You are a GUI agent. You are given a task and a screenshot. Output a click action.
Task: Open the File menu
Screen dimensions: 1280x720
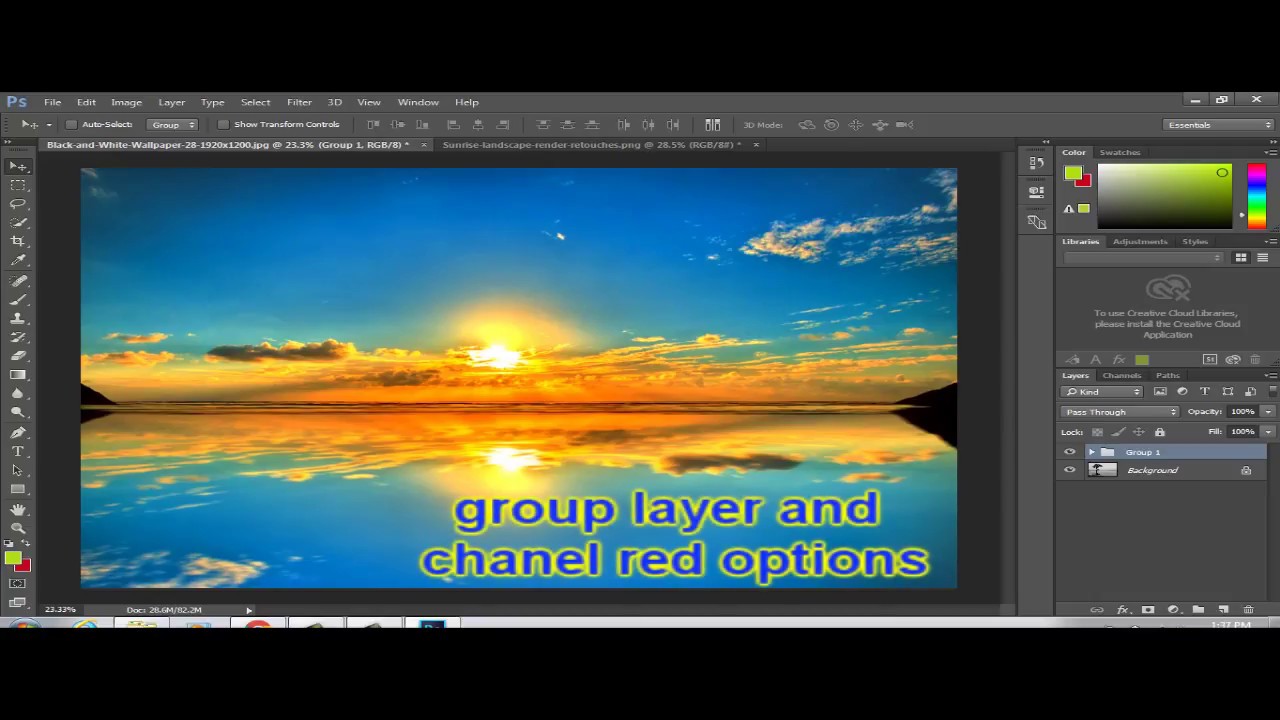click(x=52, y=102)
